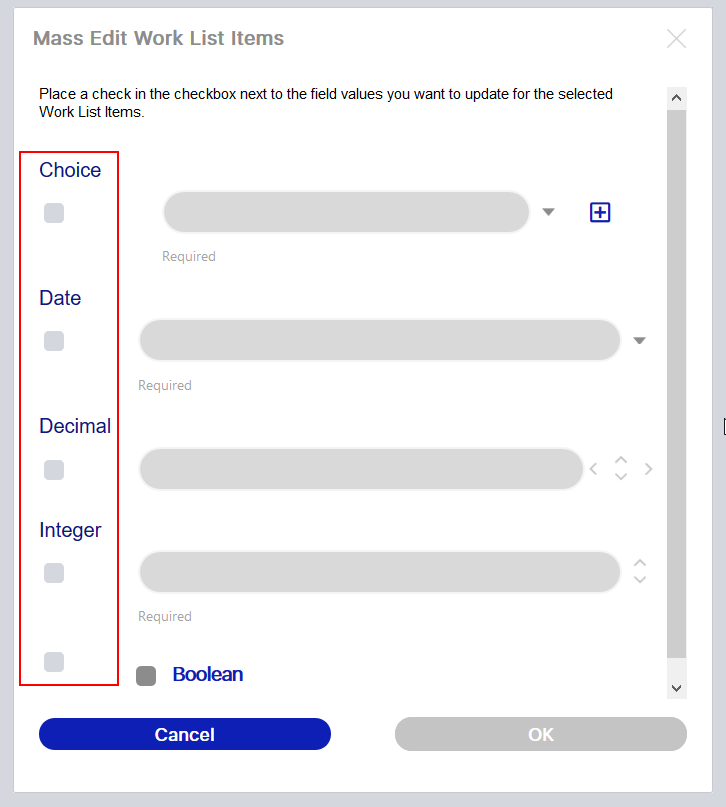726x807 pixels.
Task: Click the scrollbar down arrow
Action: point(677,688)
